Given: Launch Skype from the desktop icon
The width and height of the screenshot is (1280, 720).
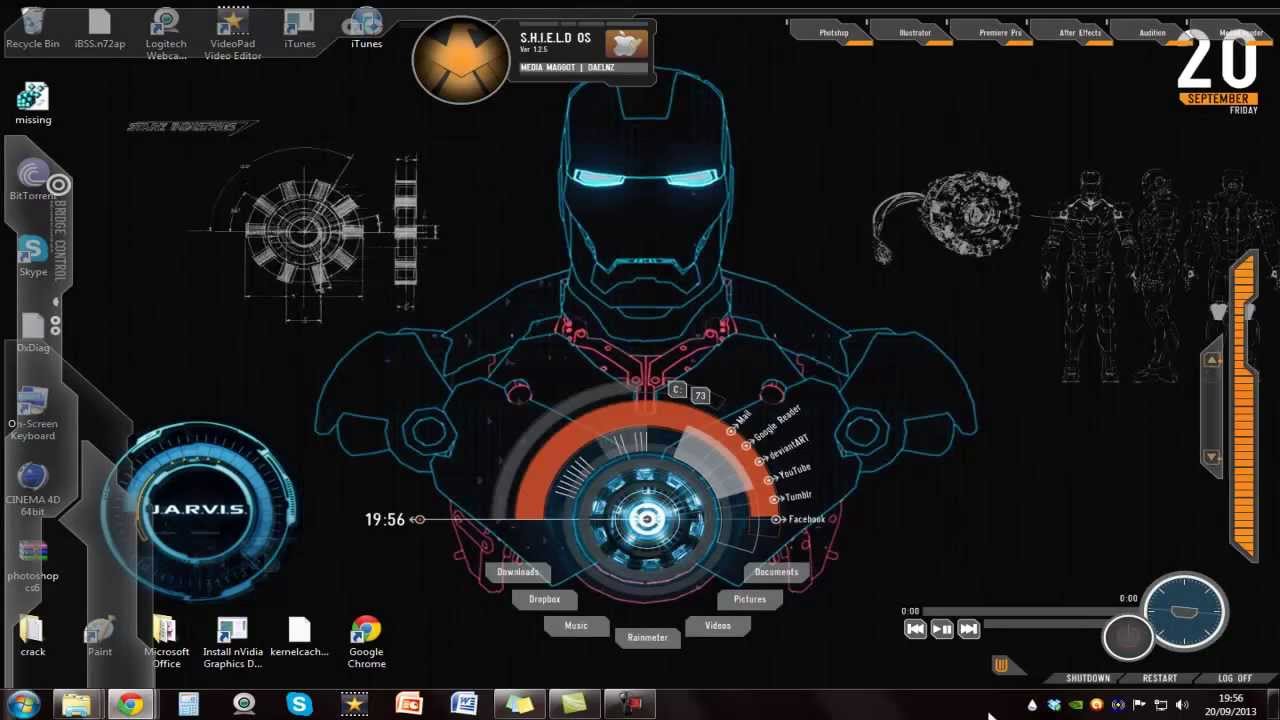Looking at the screenshot, I should pyautogui.click(x=33, y=256).
